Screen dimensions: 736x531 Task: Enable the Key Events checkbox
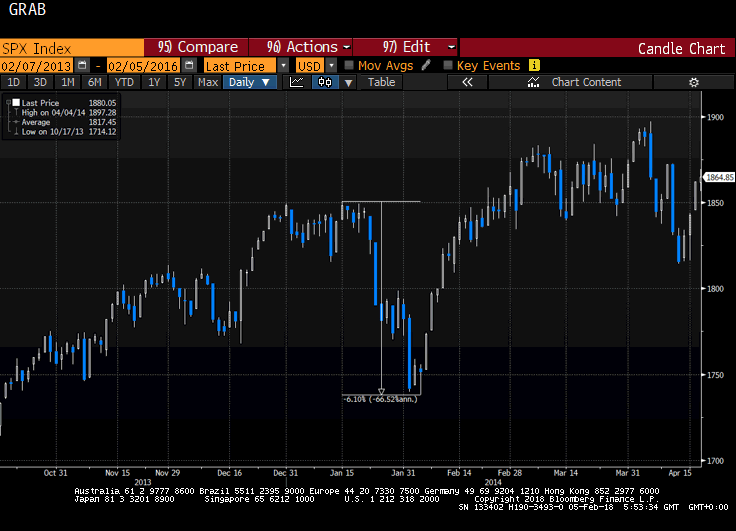[x=448, y=65]
